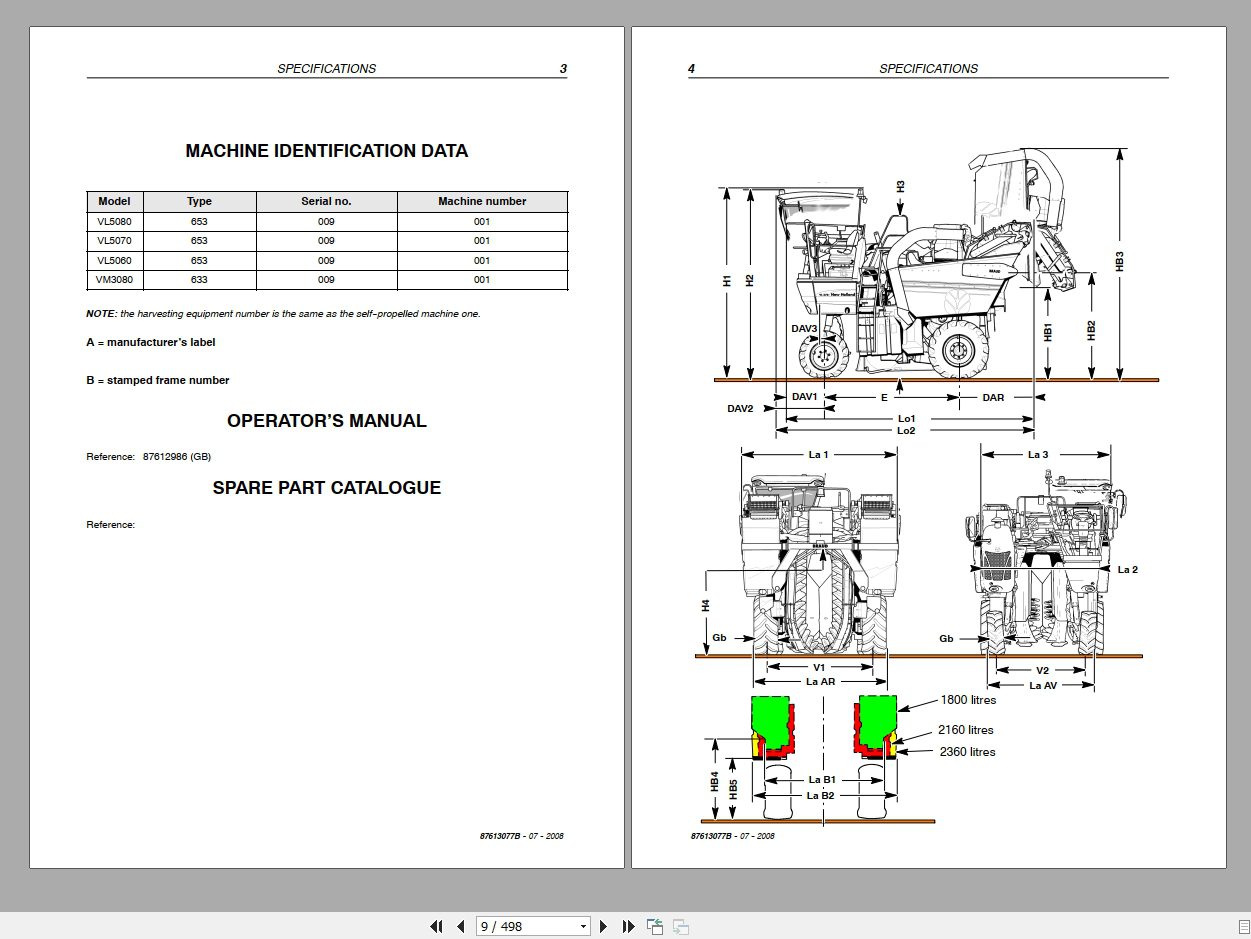Click the Type column header
This screenshot has height=939, width=1251.
click(199, 201)
